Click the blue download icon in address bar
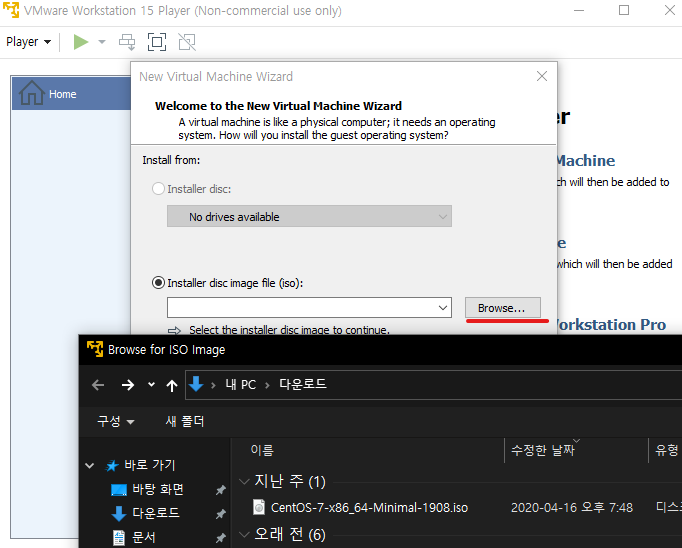The image size is (682, 548). click(x=196, y=384)
